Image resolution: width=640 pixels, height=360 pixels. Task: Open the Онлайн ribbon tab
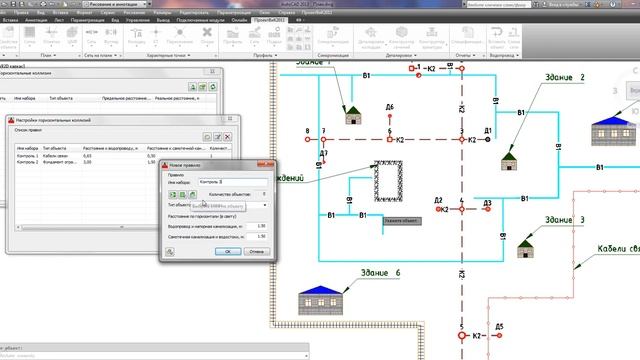239,20
